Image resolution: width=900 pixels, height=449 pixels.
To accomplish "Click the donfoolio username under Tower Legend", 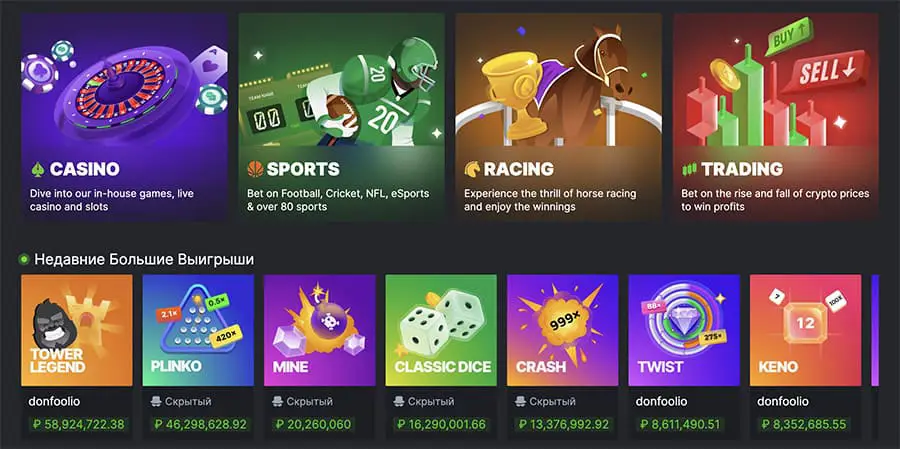I will 53,401.
